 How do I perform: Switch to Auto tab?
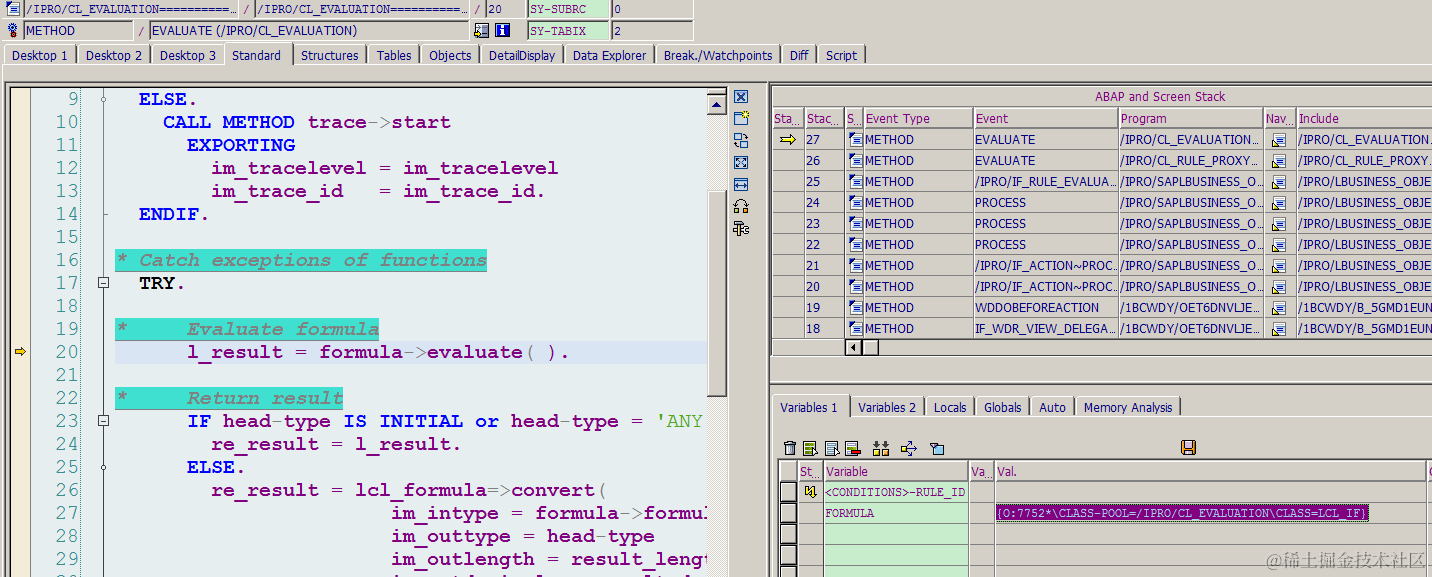coord(1052,407)
